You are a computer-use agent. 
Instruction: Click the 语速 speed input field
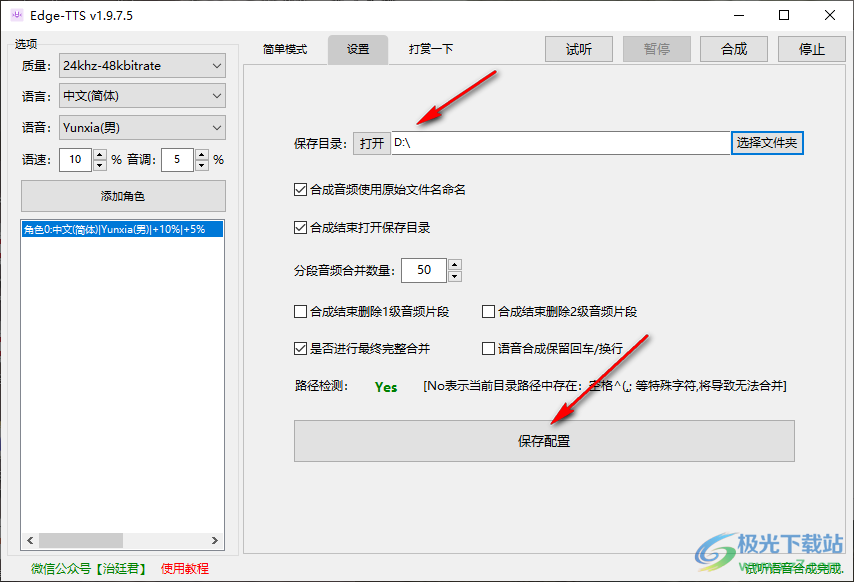75,160
